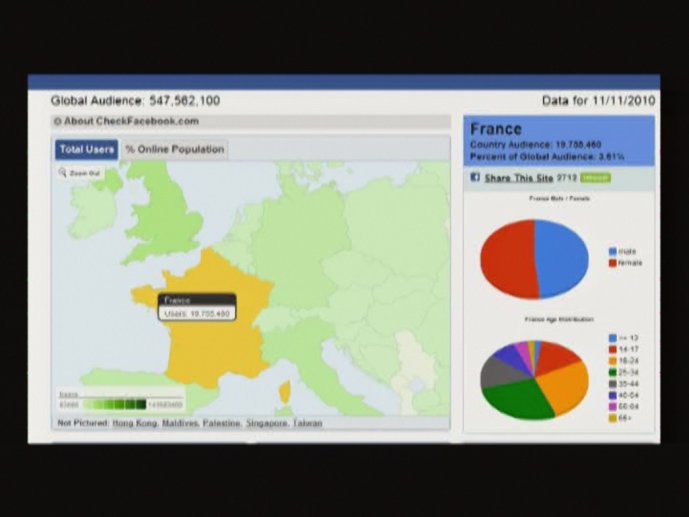This screenshot has width=689, height=517.
Task: Click the male legend swatch
Action: [x=613, y=252]
